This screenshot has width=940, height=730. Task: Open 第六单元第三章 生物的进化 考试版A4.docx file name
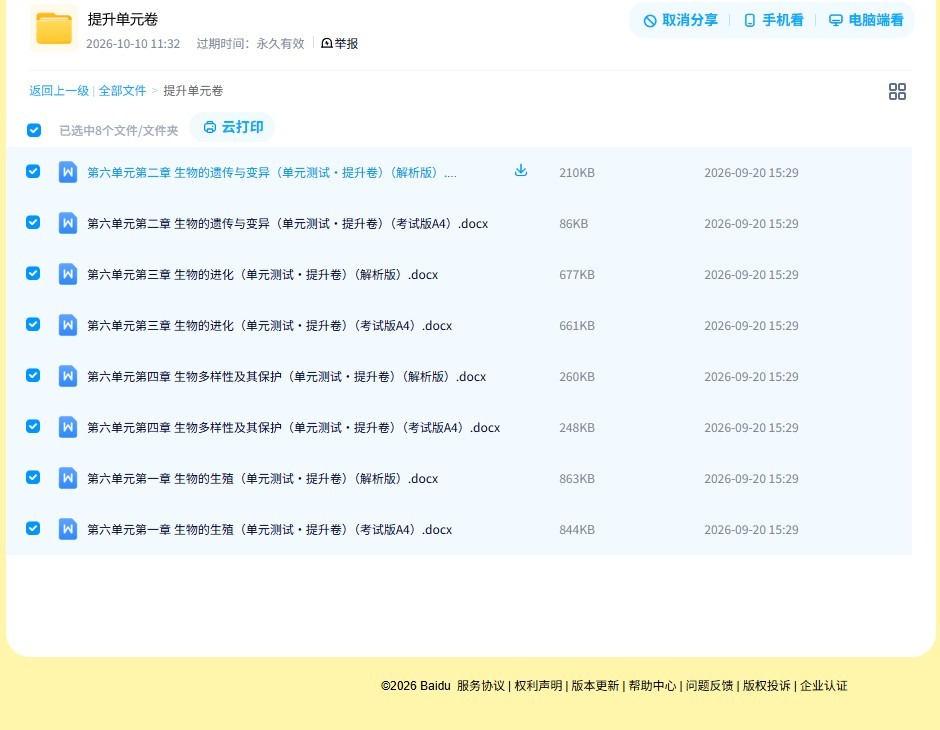click(x=269, y=325)
